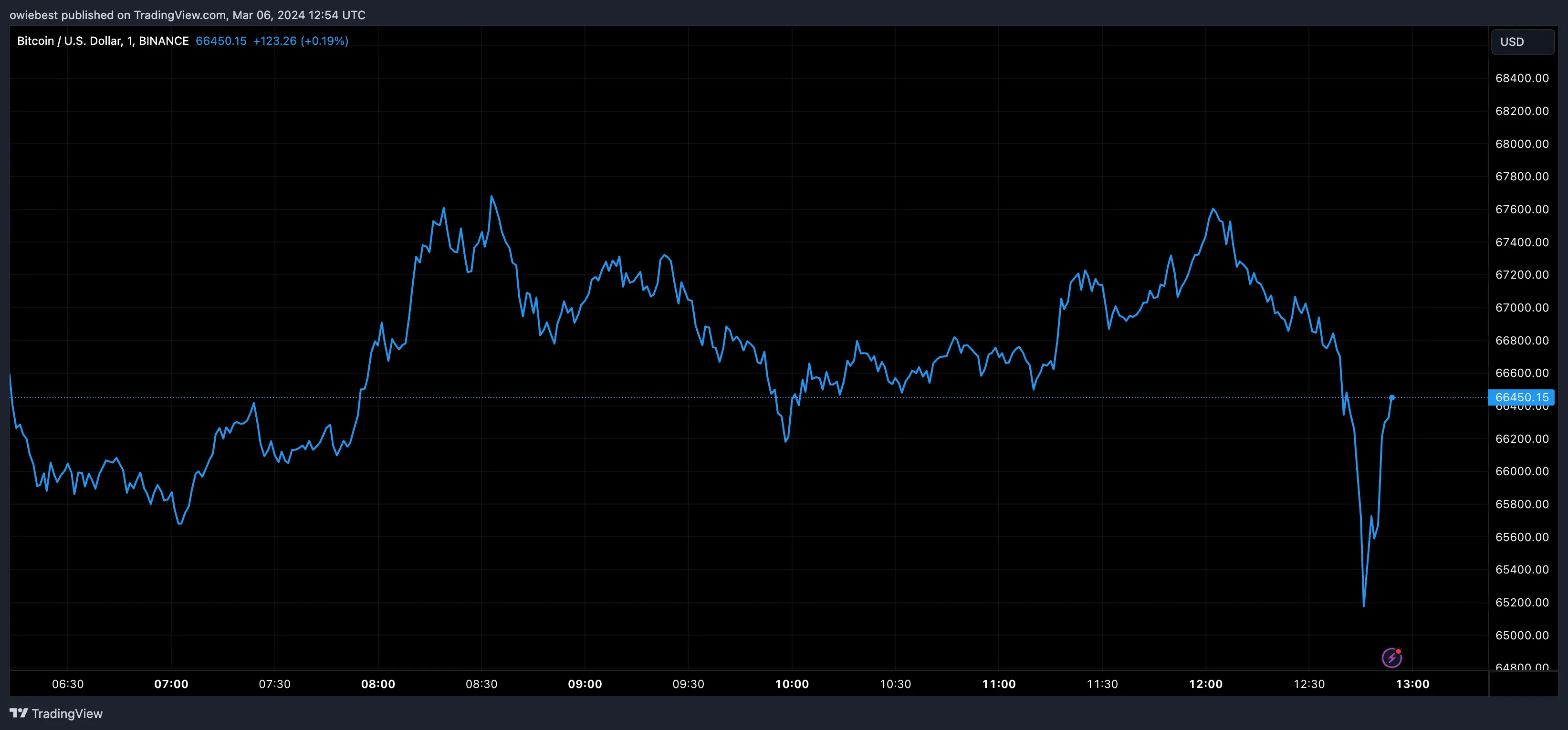Screen dimensions: 1568x730
Task: Open the Bitcoin / U.S. Dollar symbol title
Action: (x=71, y=41)
